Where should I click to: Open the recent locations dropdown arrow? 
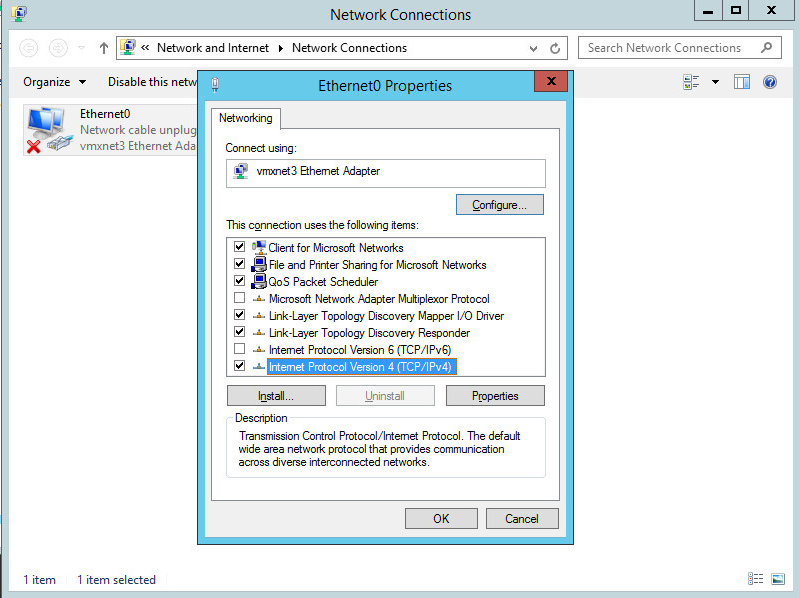81,48
